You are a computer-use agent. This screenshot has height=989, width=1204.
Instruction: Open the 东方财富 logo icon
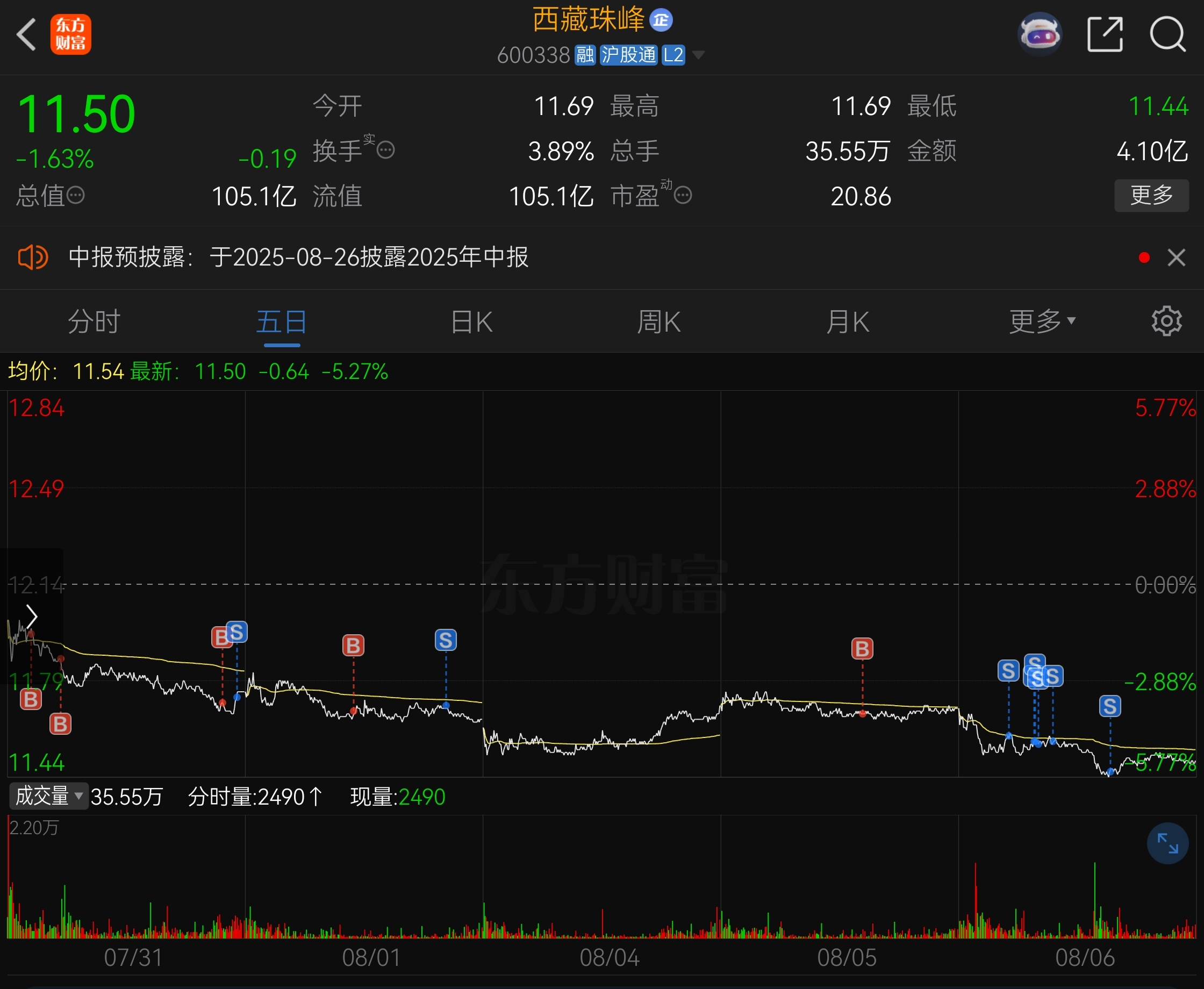[x=70, y=34]
